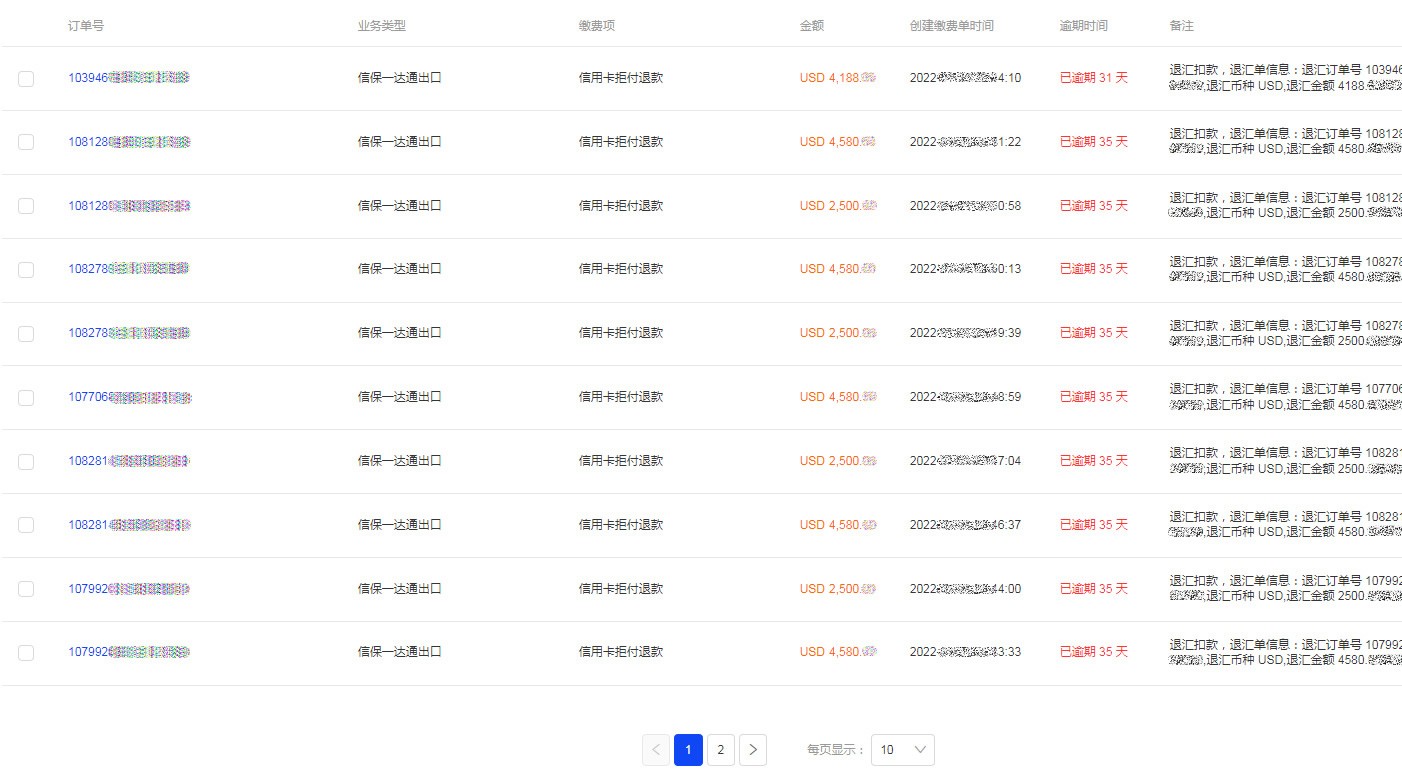Select page 1 in pagination
Viewport: 1402px width, 779px height.
[x=688, y=750]
